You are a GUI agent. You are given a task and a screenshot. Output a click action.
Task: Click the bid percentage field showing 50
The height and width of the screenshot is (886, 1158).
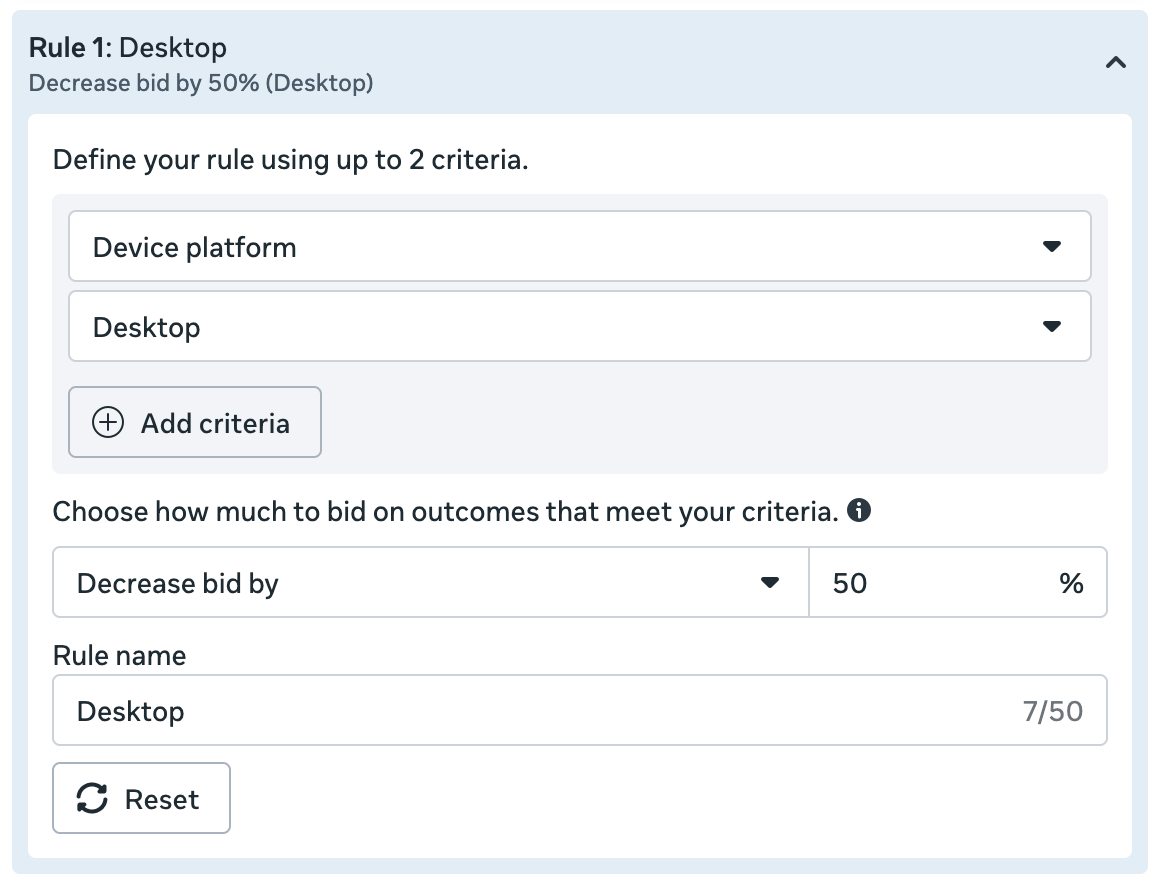[x=930, y=582]
